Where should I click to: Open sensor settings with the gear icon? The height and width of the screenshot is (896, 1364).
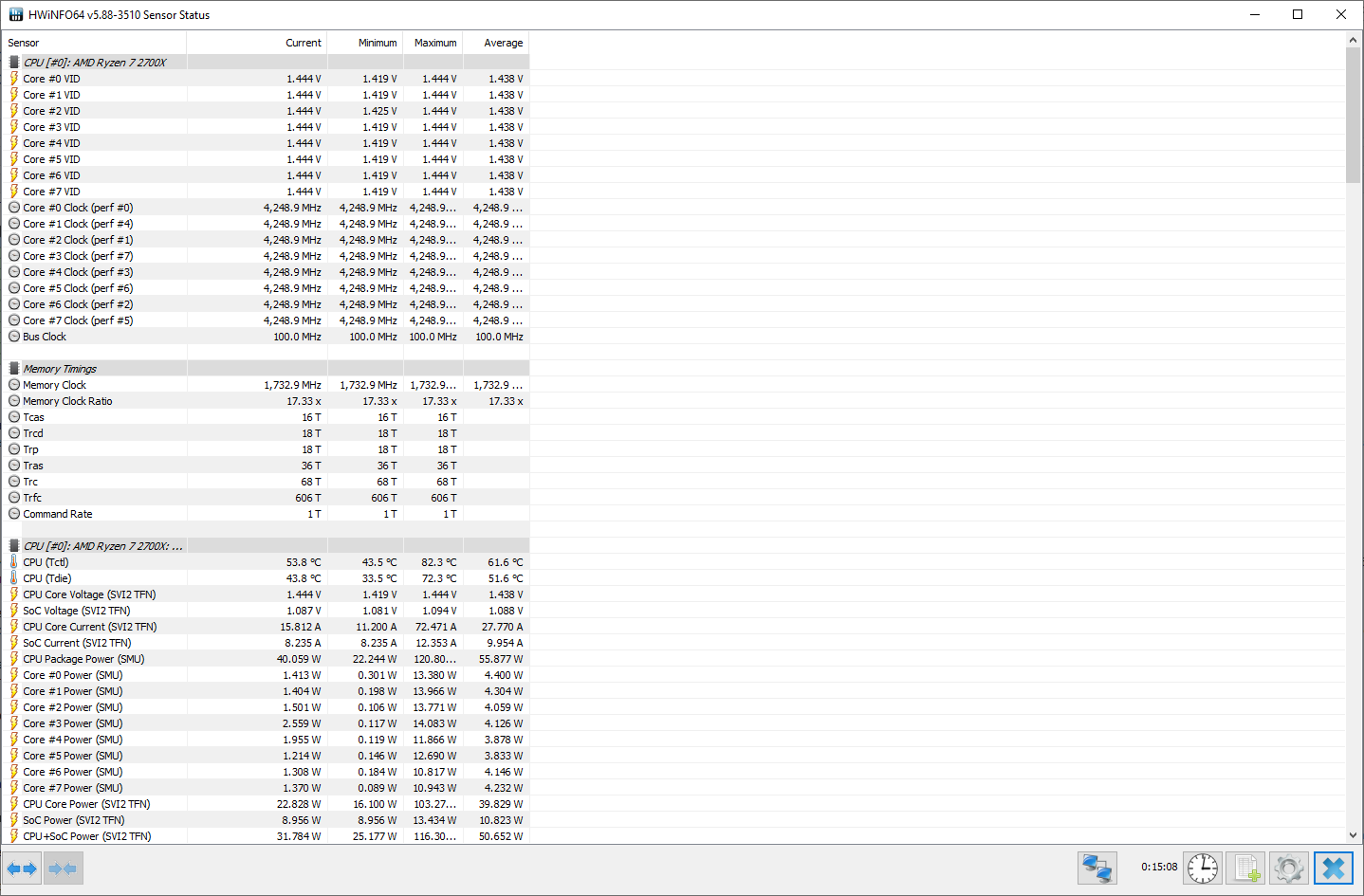click(1289, 868)
